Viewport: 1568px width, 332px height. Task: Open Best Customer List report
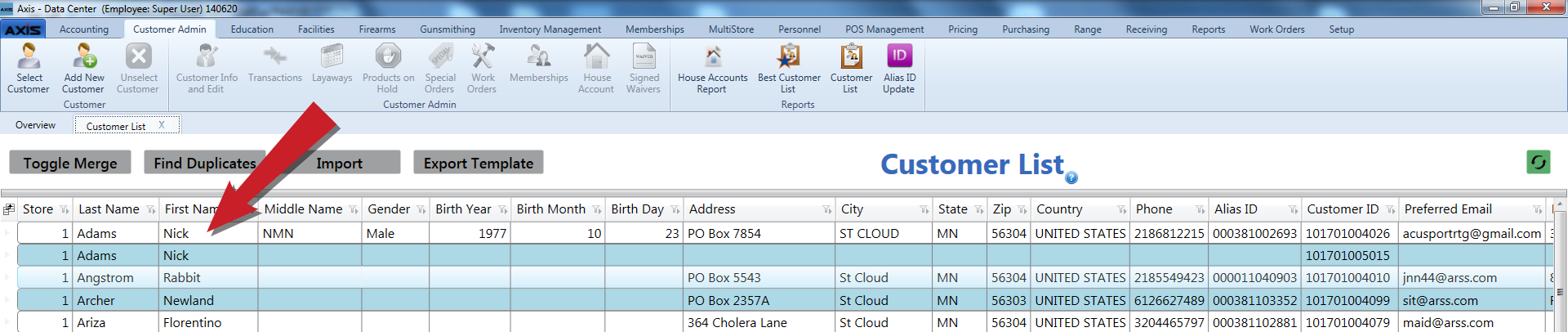pos(788,68)
